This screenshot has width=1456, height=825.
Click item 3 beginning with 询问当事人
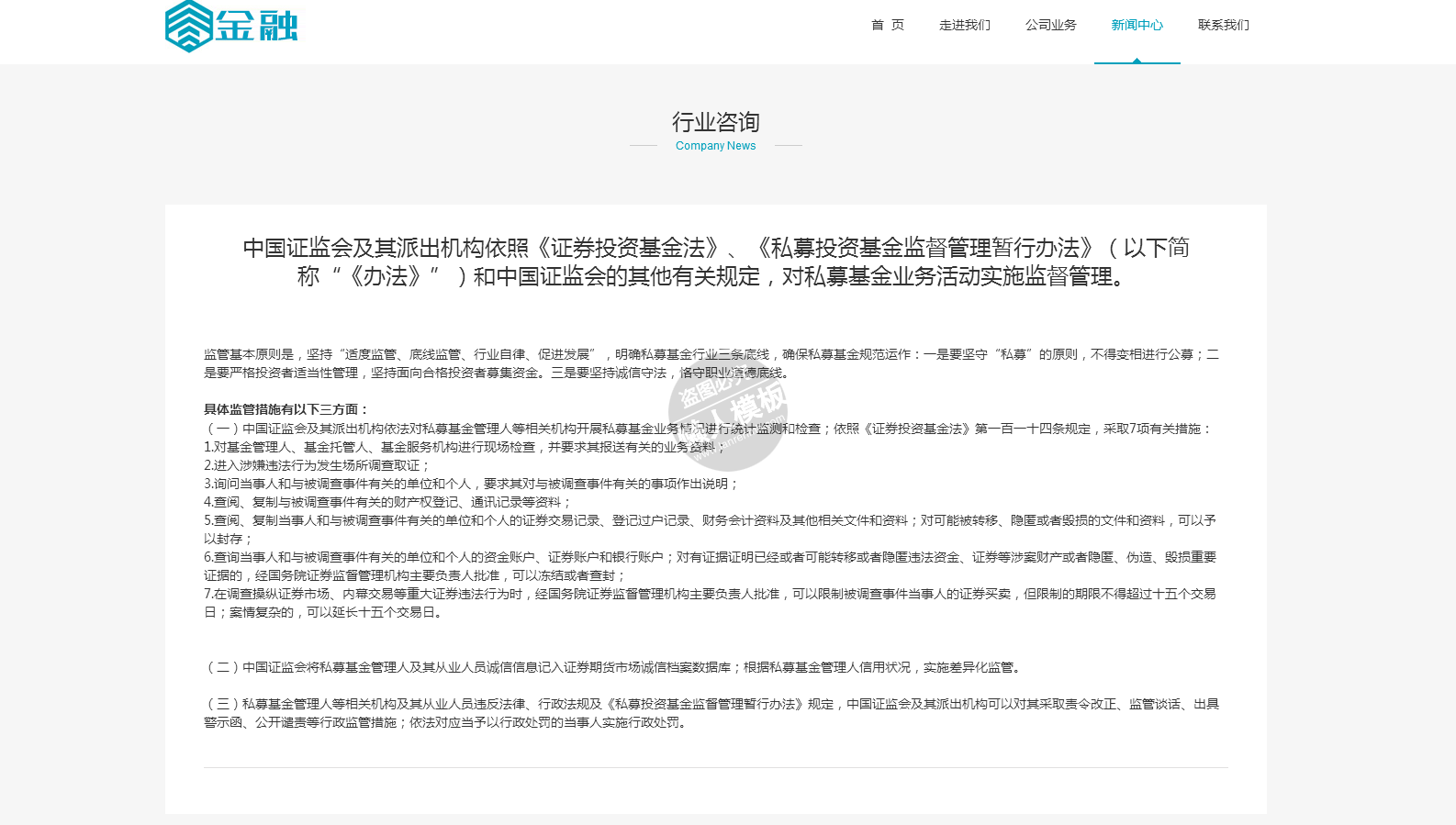coord(471,484)
